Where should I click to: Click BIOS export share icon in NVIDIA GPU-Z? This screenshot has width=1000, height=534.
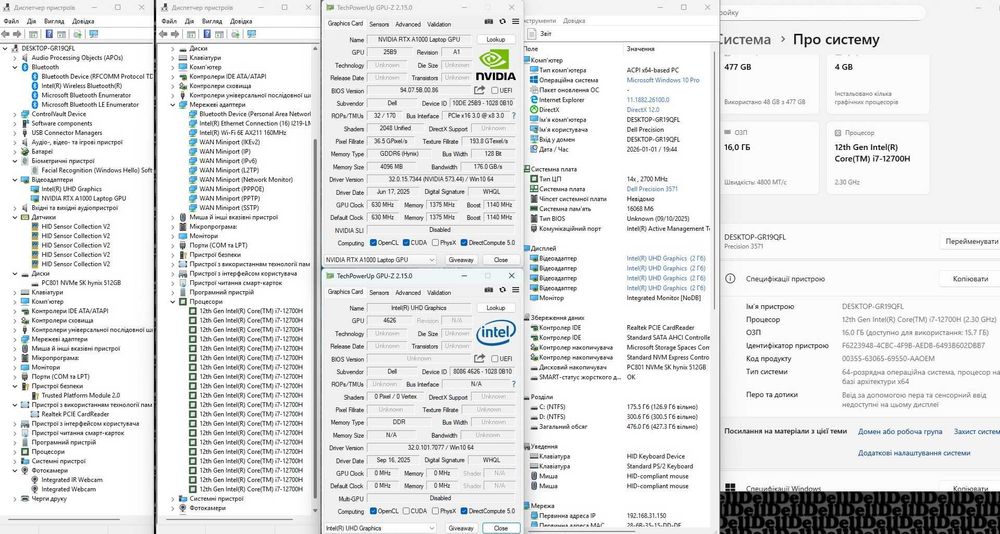(480, 91)
